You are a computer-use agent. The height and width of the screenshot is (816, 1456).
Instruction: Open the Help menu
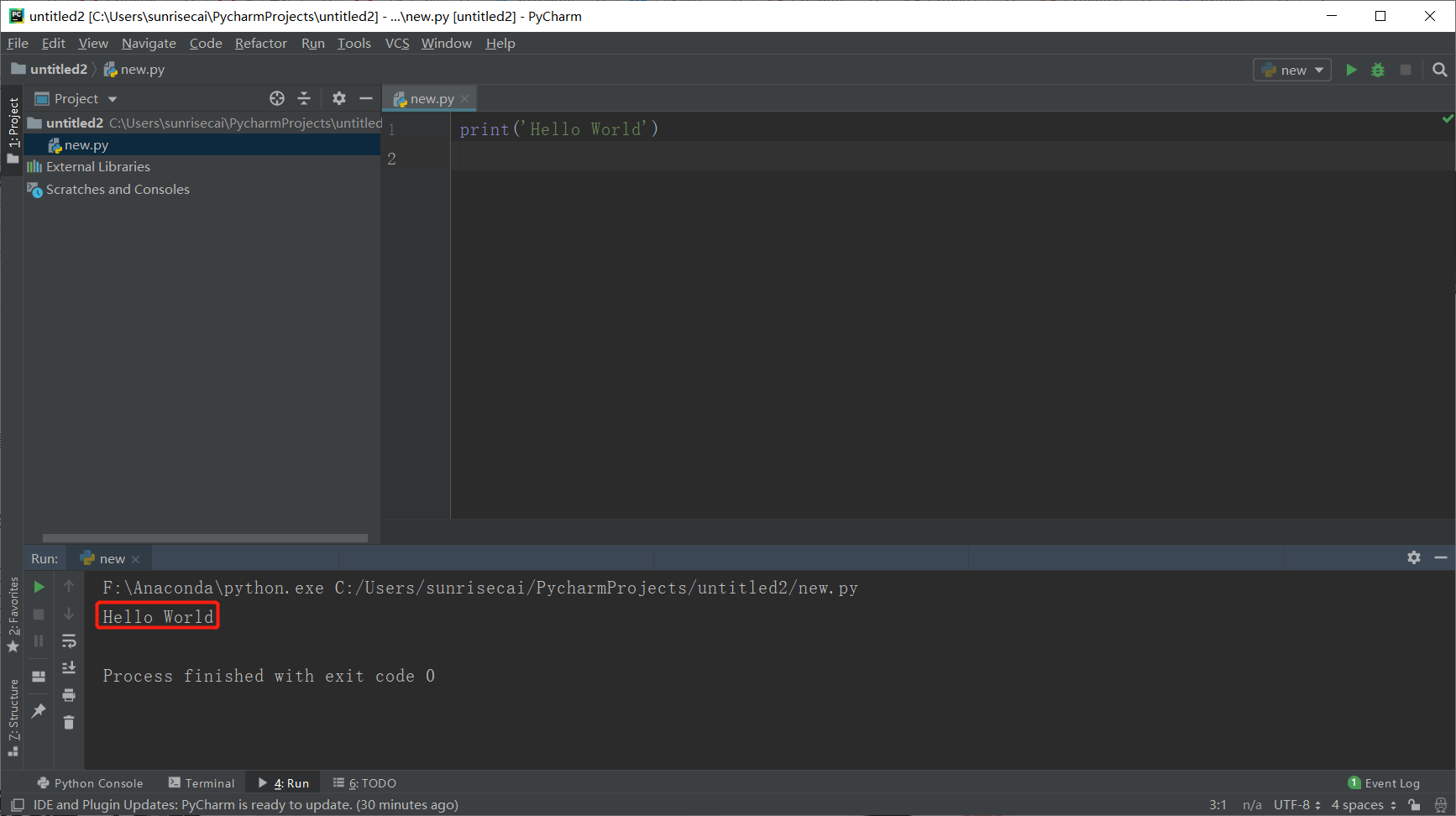click(500, 44)
